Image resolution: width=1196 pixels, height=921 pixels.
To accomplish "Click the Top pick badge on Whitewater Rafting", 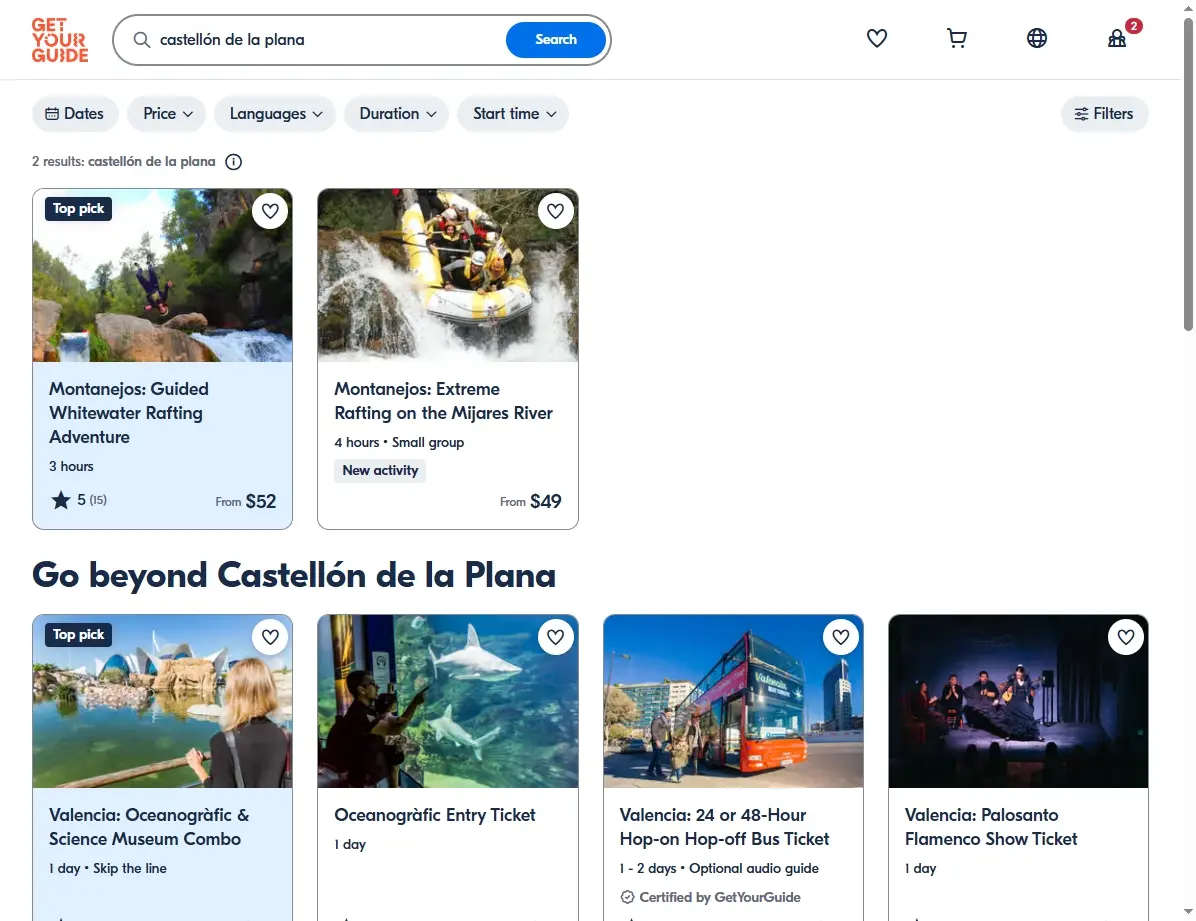I will 79,209.
